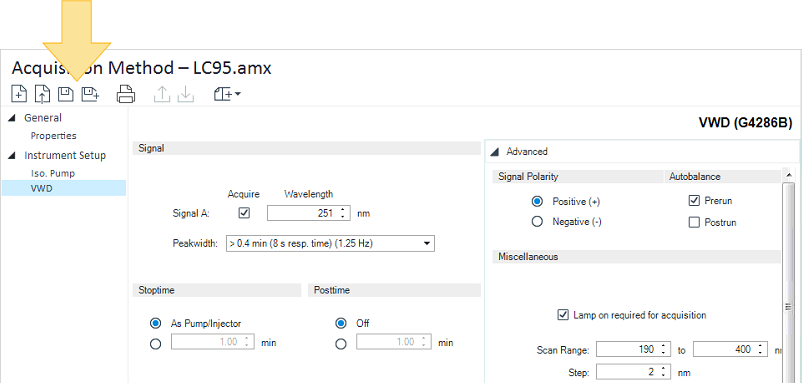802x383 pixels.
Task: Select Iso. Pump in the tree
Action: point(53,173)
